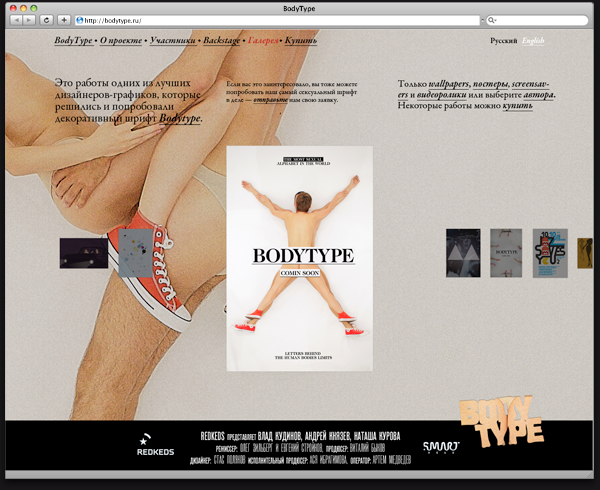
Task: Click the bodytype.ru address field
Action: [277, 21]
